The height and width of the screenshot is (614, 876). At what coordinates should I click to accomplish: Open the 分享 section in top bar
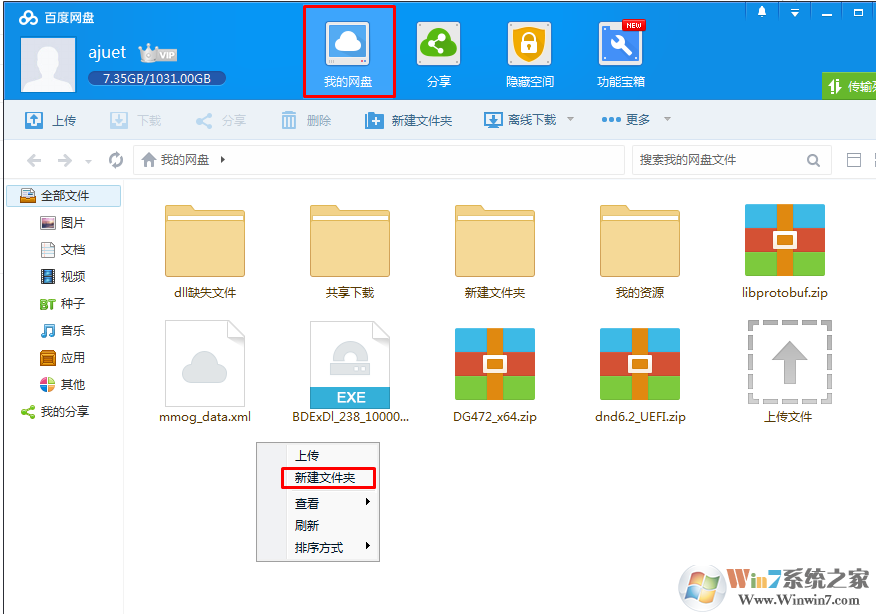439,55
